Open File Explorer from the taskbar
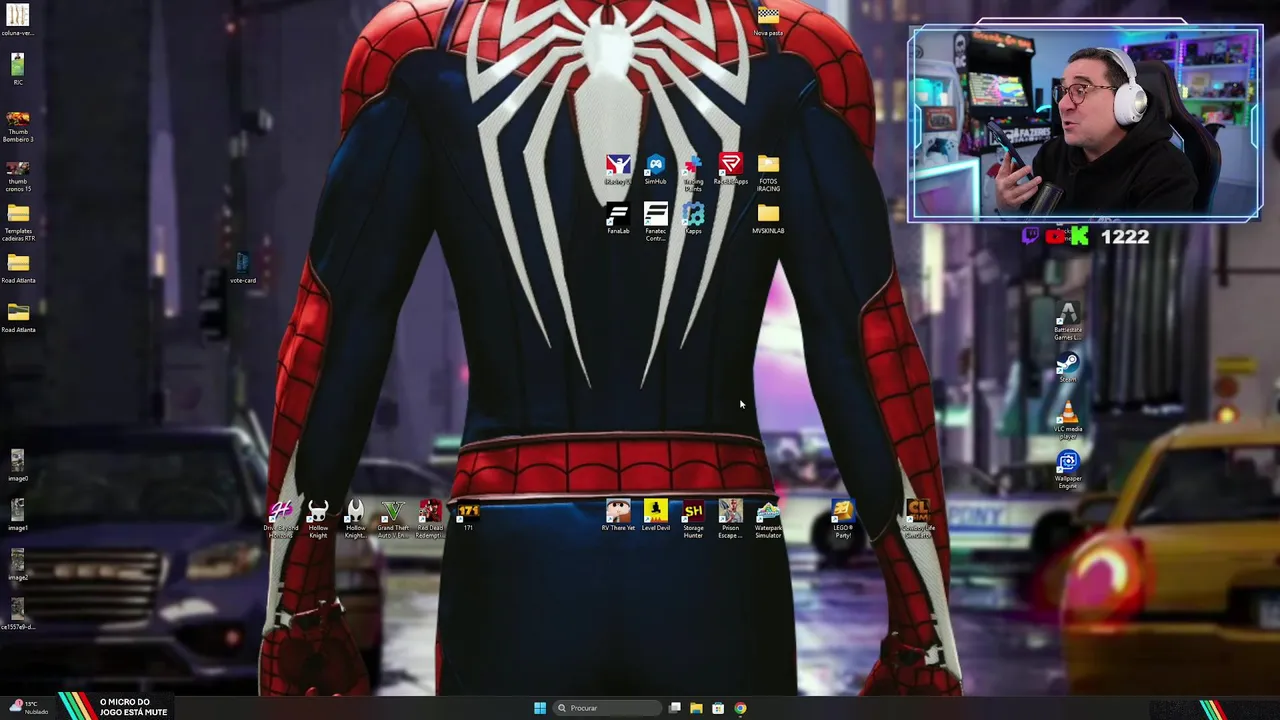The image size is (1280, 720). (x=696, y=708)
